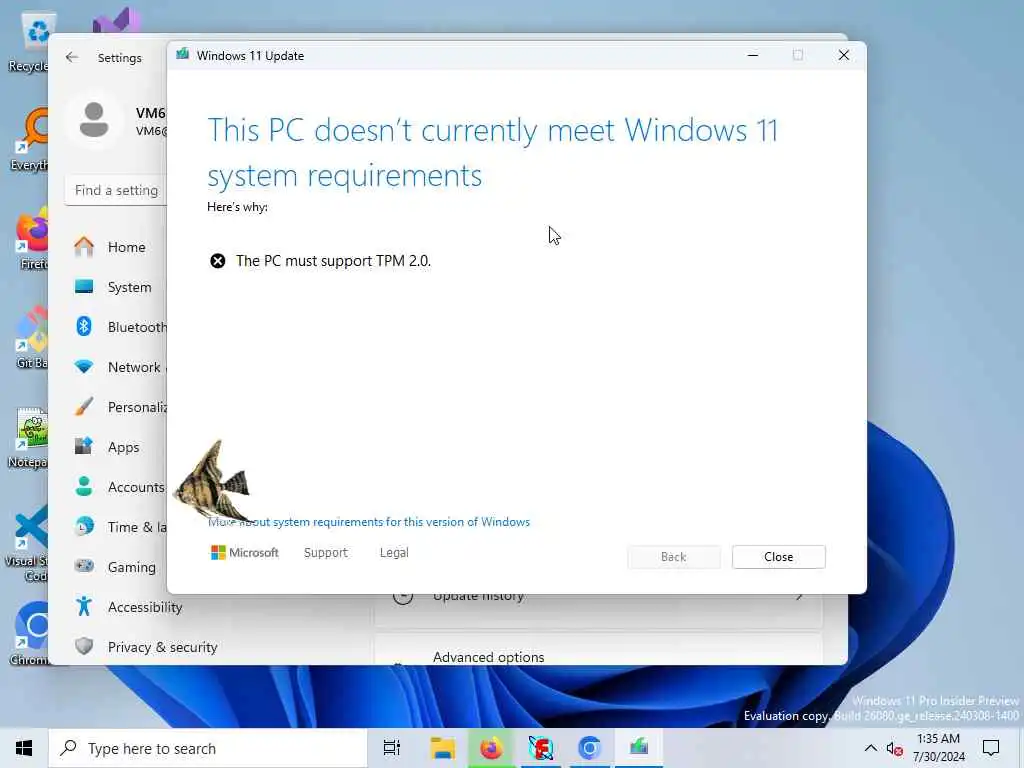Click the muted volume tray icon
The width and height of the screenshot is (1024, 768).
[895, 748]
